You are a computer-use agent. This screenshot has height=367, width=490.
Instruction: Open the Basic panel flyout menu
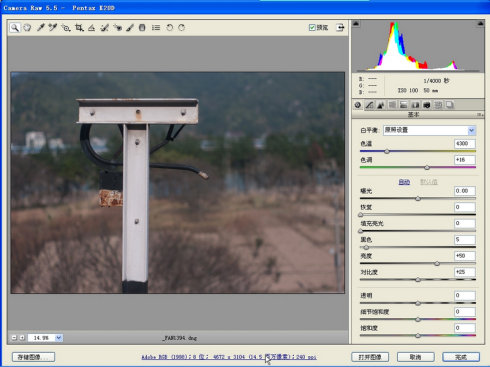tap(480, 115)
